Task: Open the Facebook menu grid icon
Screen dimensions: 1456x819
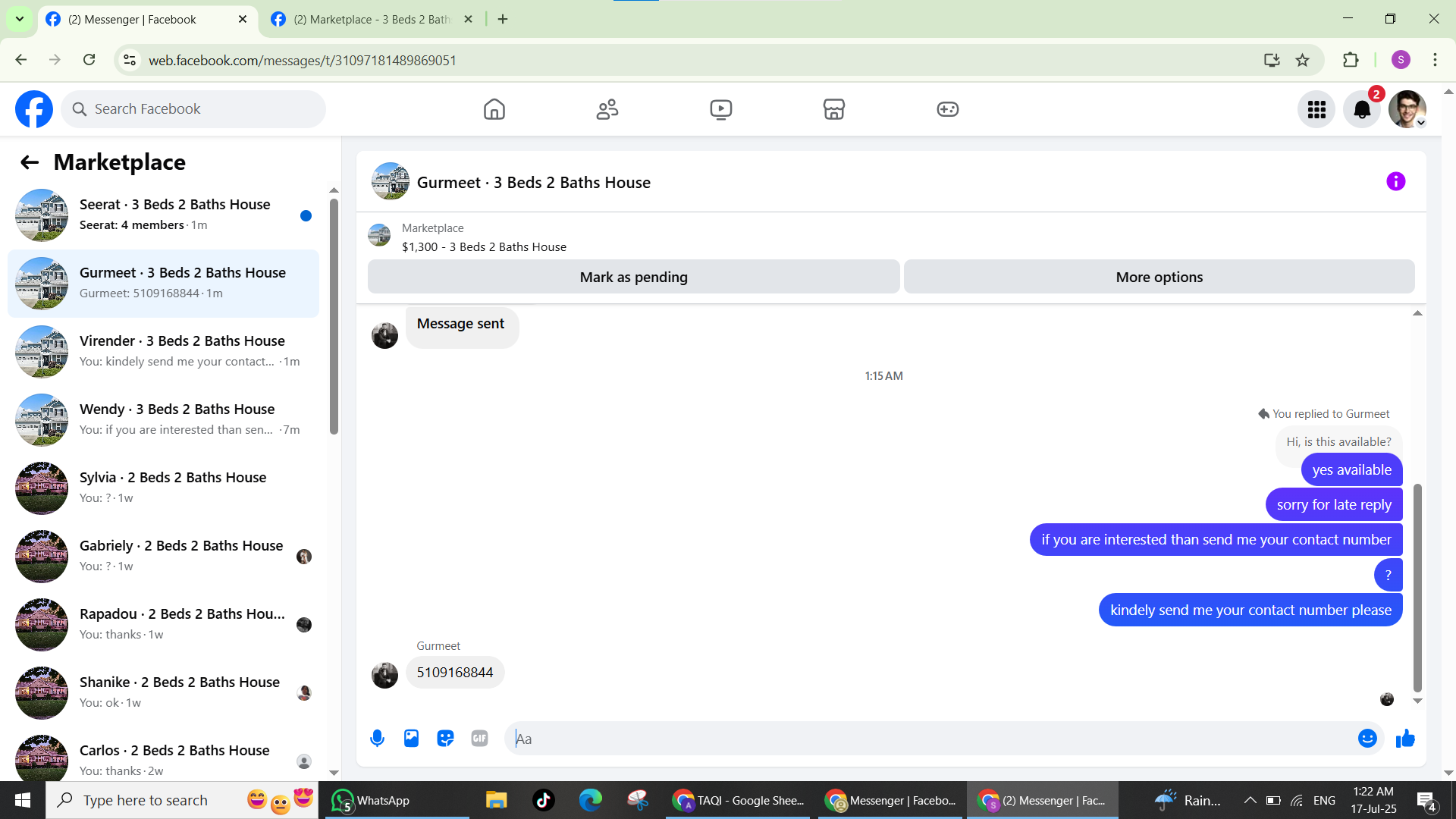Action: pos(1316,109)
